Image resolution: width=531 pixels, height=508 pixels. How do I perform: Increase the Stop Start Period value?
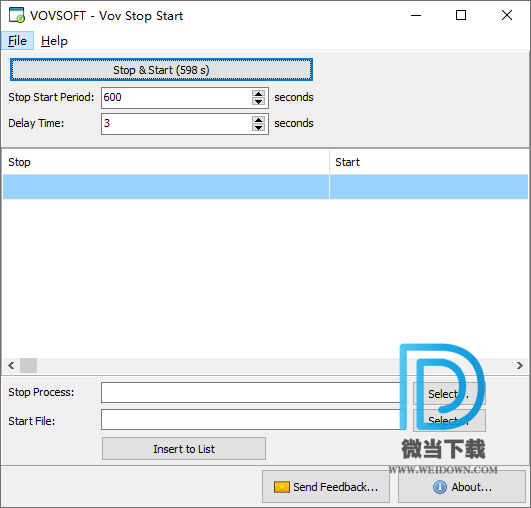point(259,94)
